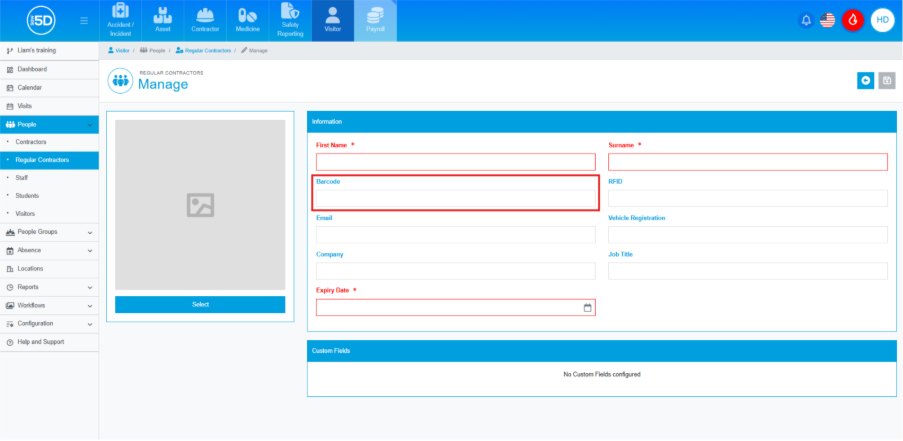Go to Staff in the sidebar
The image size is (903, 441).
pyautogui.click(x=22, y=178)
